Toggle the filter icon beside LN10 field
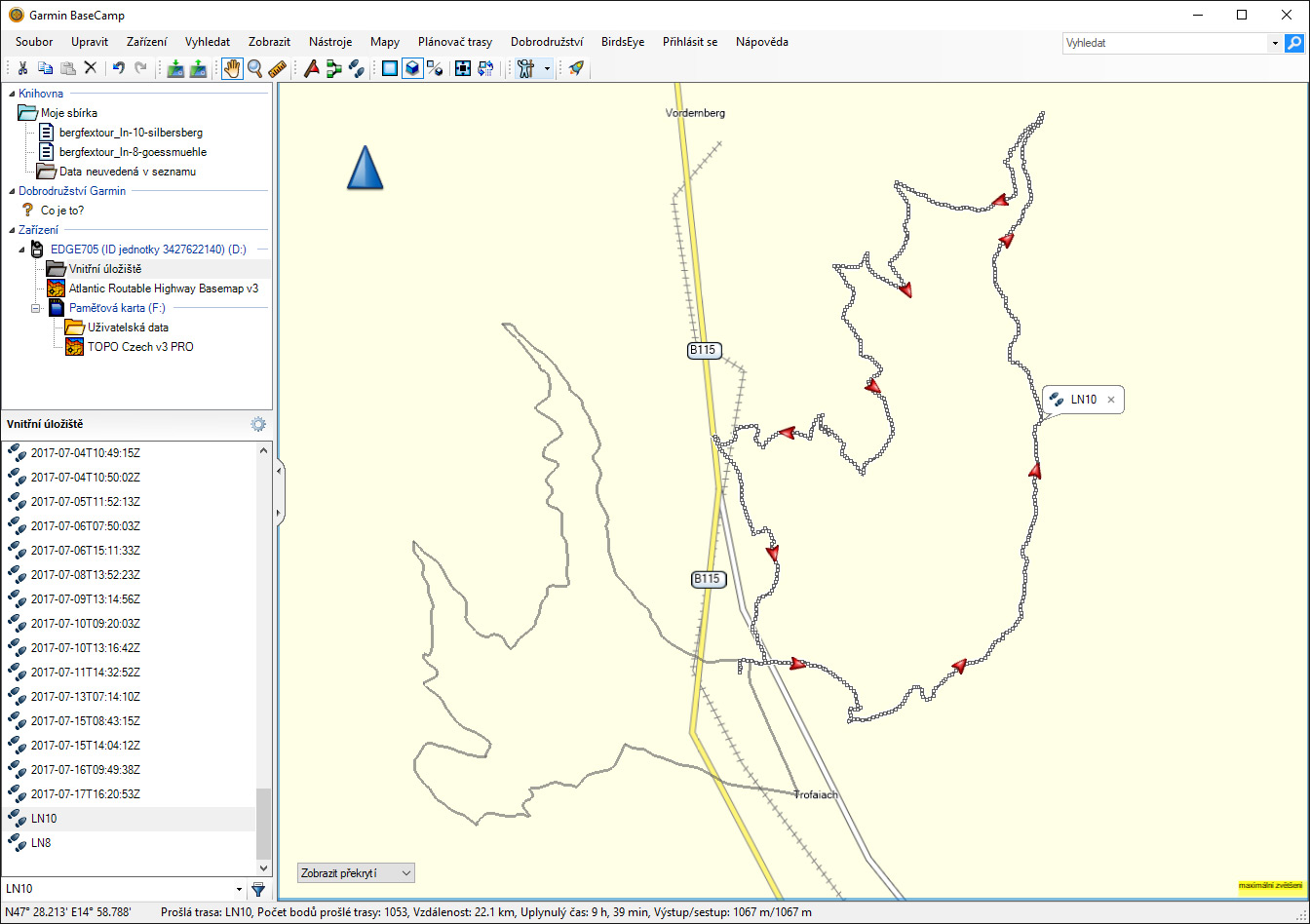 258,889
